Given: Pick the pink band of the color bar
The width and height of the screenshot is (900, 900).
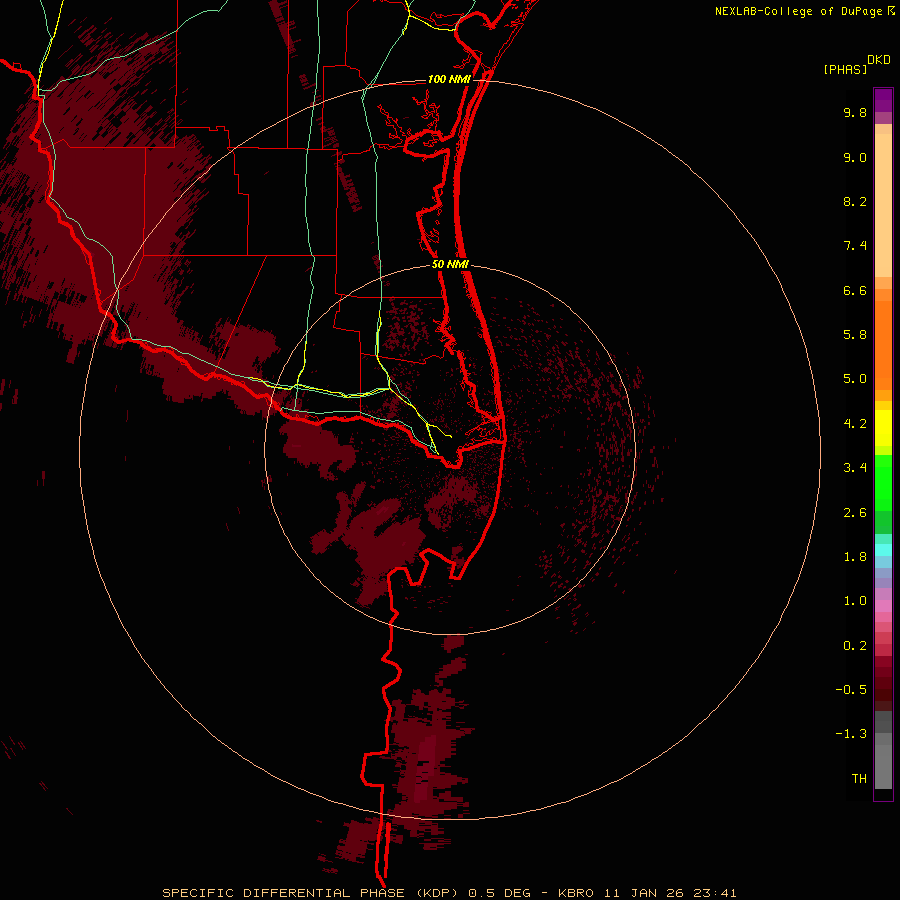Looking at the screenshot, I should point(883,606).
